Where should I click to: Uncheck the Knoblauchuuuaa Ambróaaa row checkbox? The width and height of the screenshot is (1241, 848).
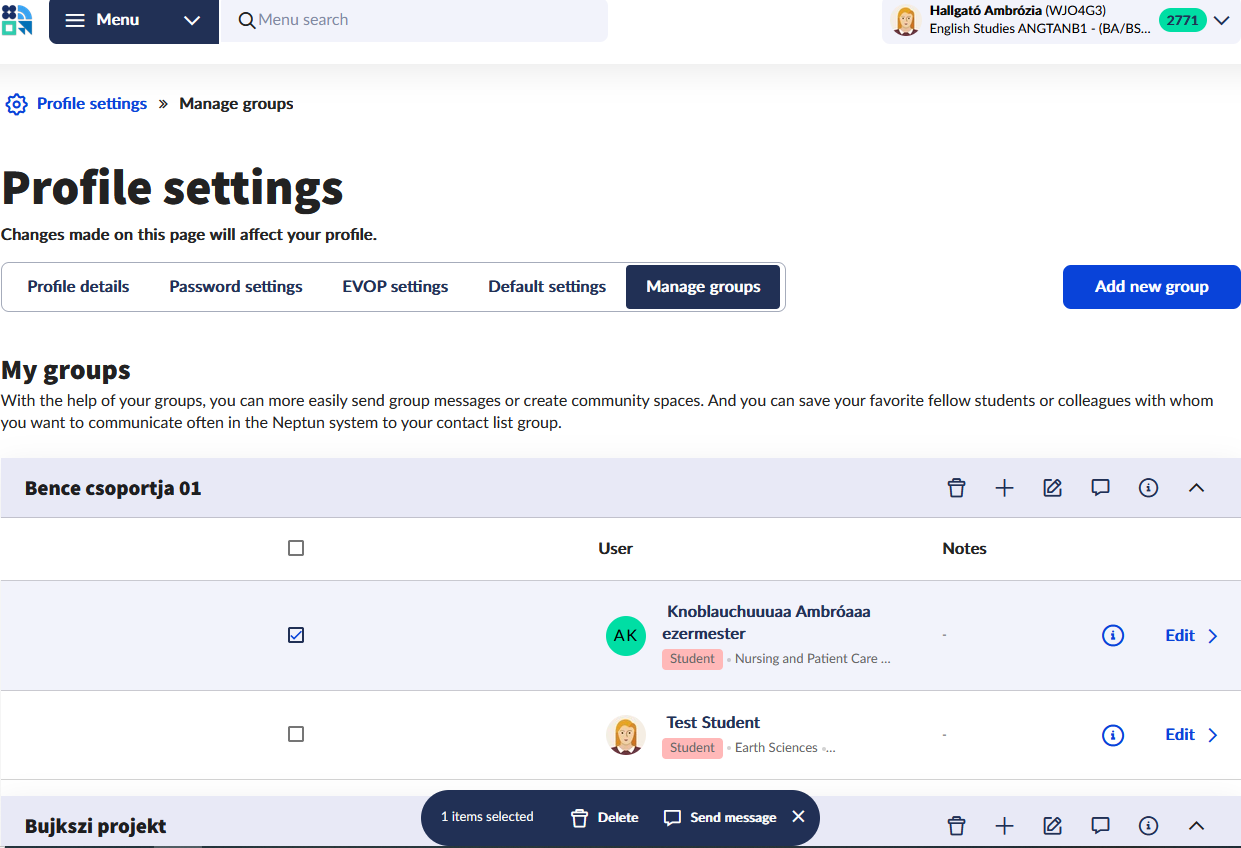pos(296,635)
